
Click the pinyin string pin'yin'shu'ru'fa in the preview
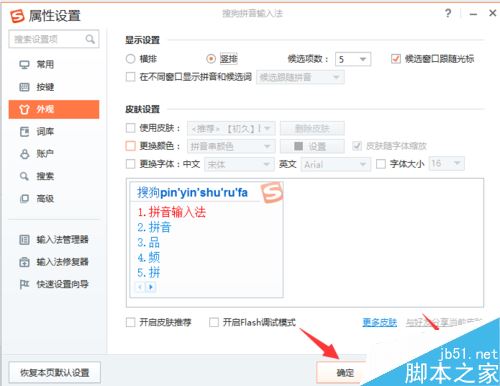tap(204, 193)
